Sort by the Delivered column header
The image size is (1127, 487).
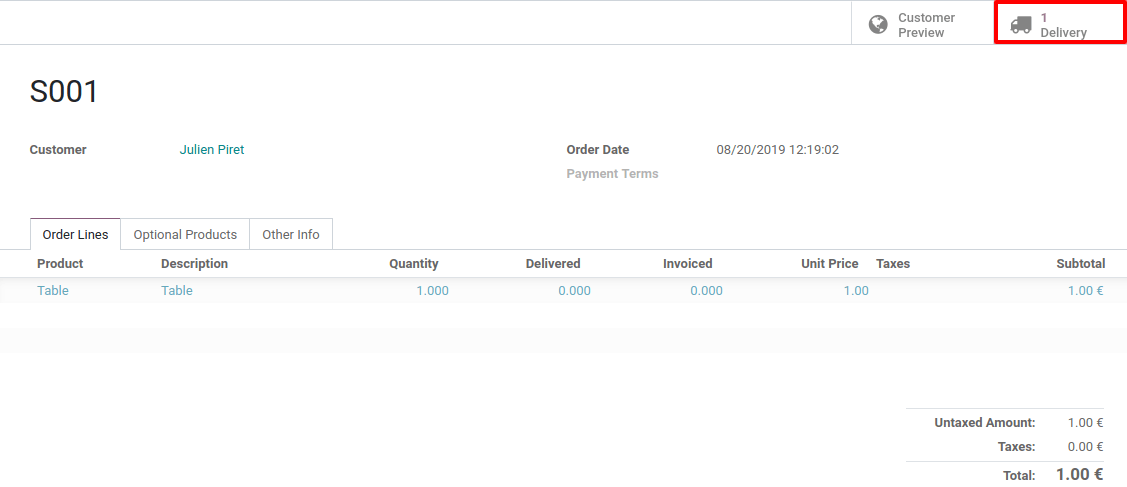point(553,264)
